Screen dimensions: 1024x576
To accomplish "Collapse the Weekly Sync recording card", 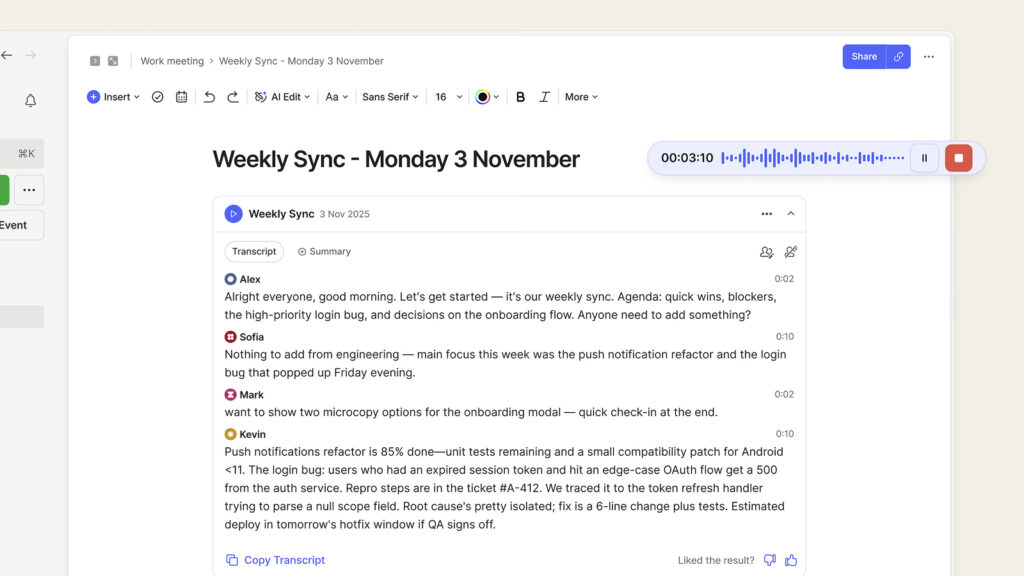I will pyautogui.click(x=791, y=214).
